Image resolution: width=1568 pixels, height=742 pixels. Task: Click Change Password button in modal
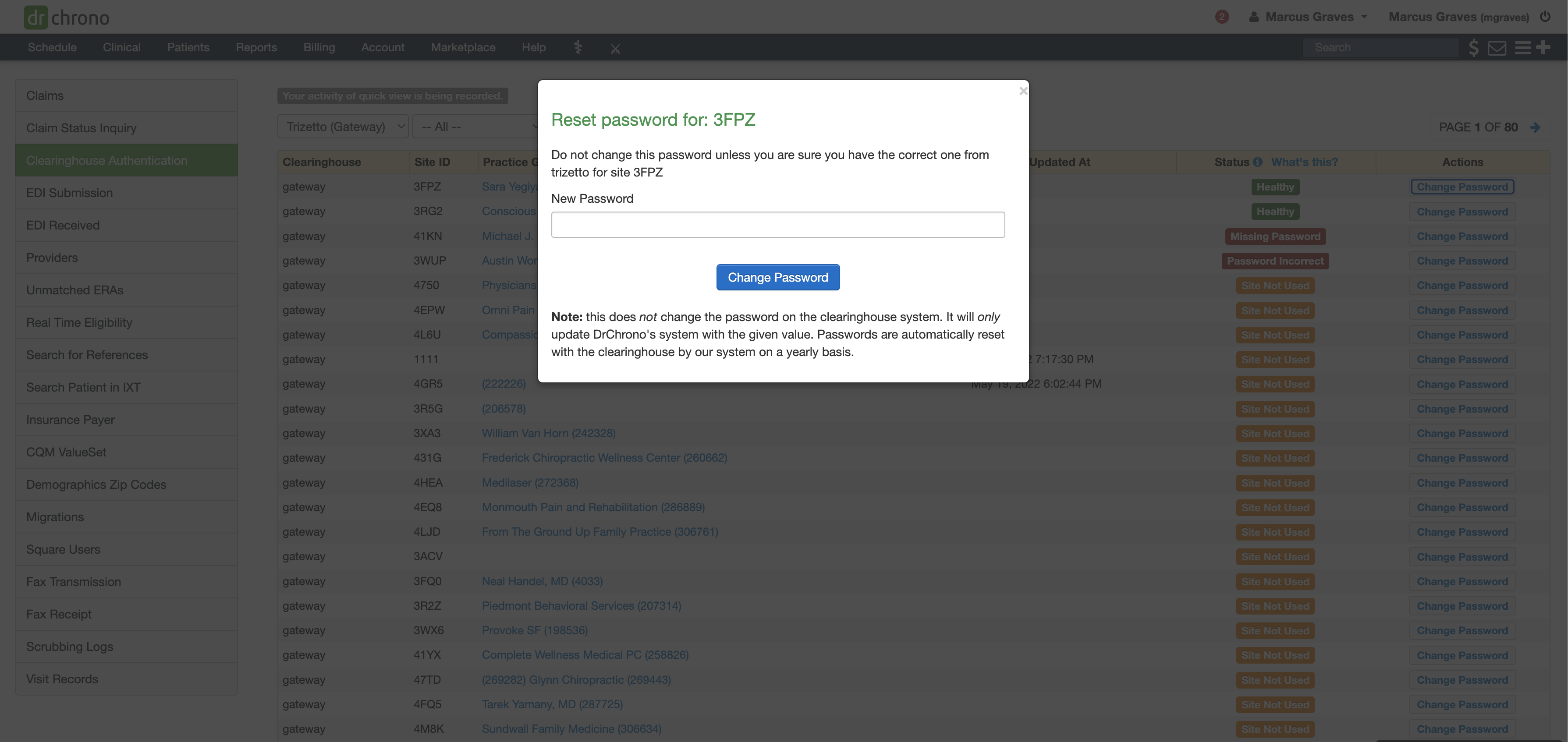click(777, 277)
